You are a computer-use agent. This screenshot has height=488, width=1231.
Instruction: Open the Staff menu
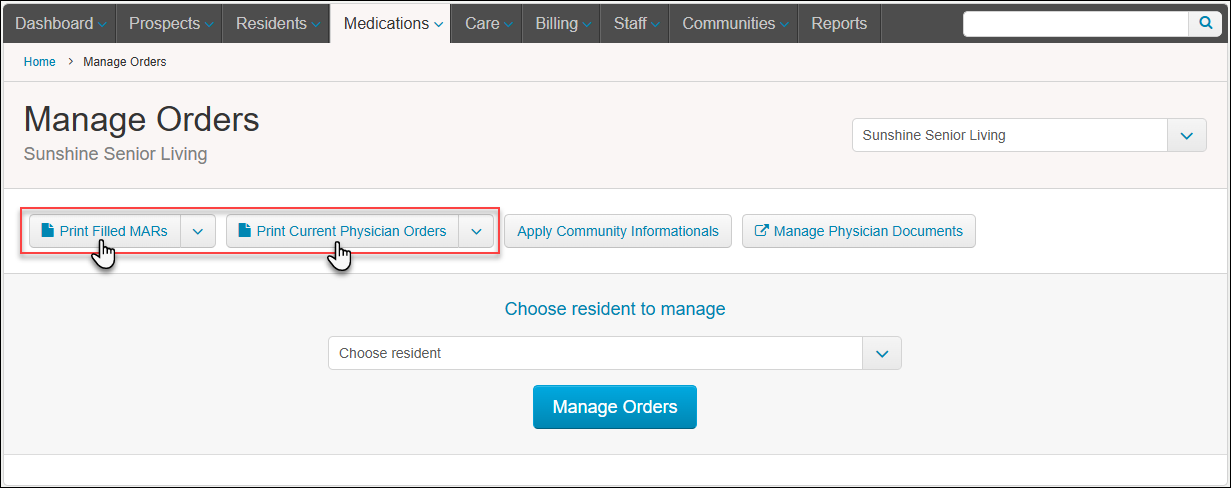point(635,24)
